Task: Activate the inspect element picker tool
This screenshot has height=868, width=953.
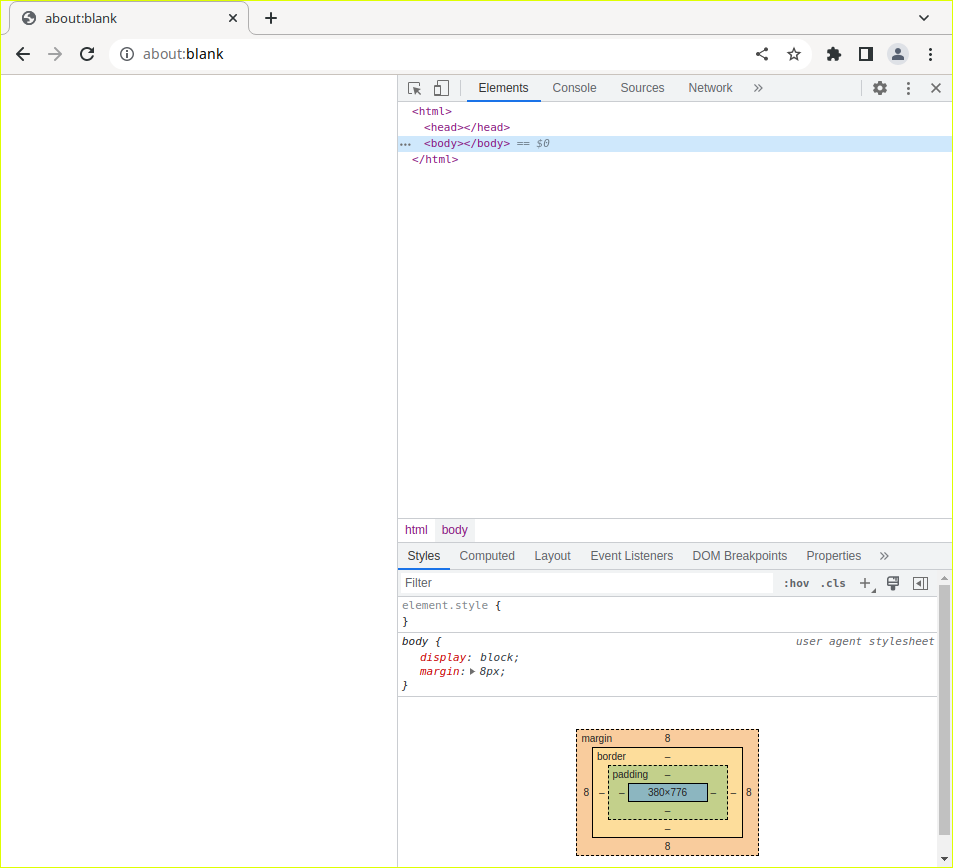Action: coord(415,88)
